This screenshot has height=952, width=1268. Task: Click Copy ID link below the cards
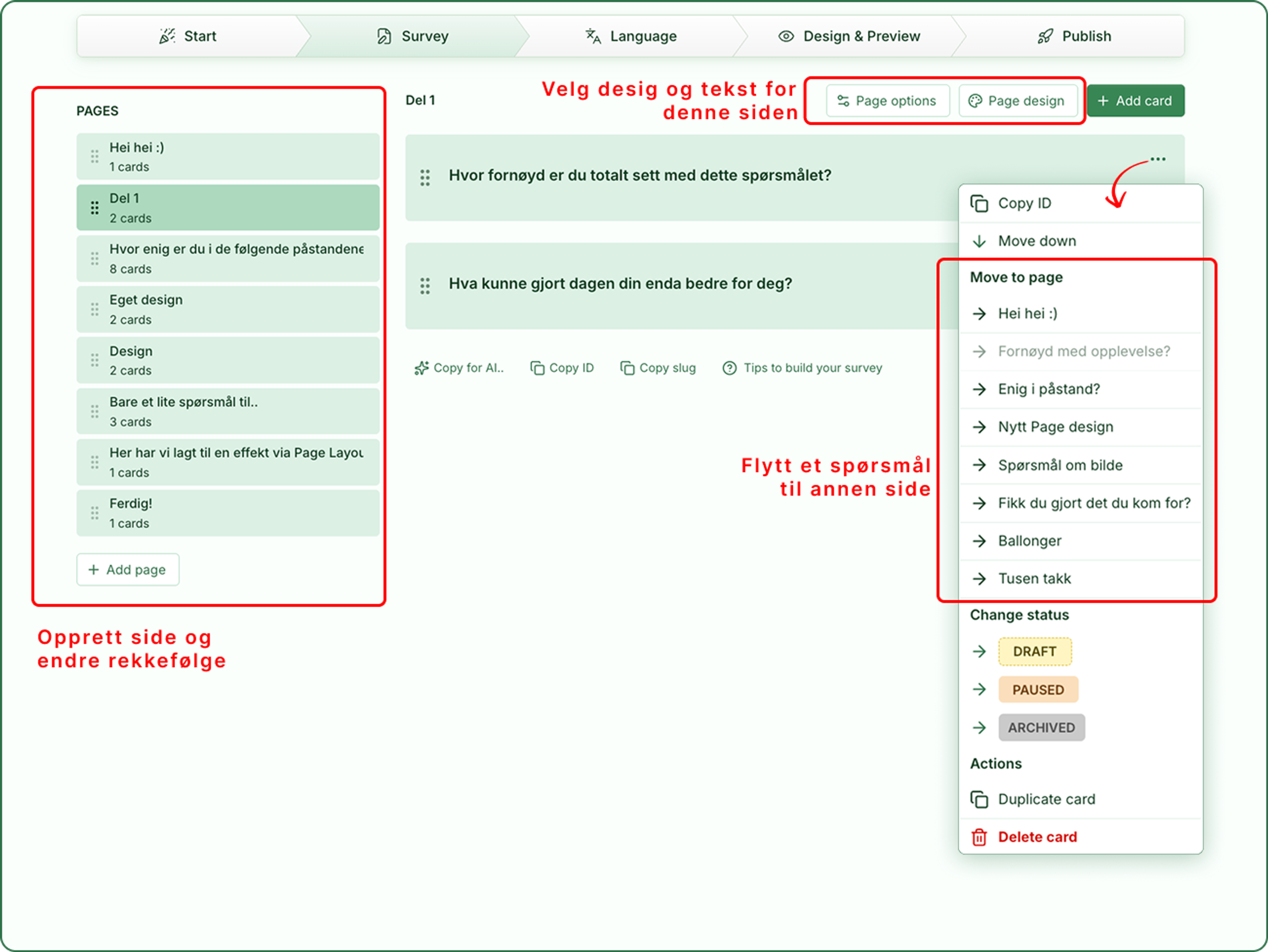(x=562, y=368)
